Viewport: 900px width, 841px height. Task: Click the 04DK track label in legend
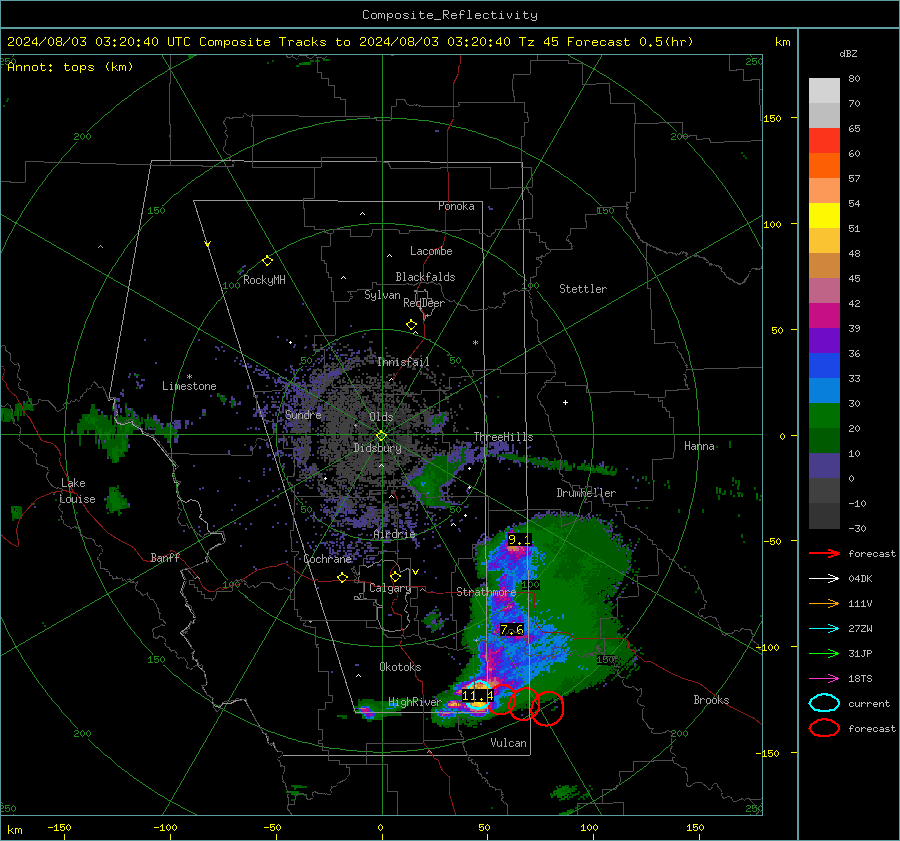point(860,579)
